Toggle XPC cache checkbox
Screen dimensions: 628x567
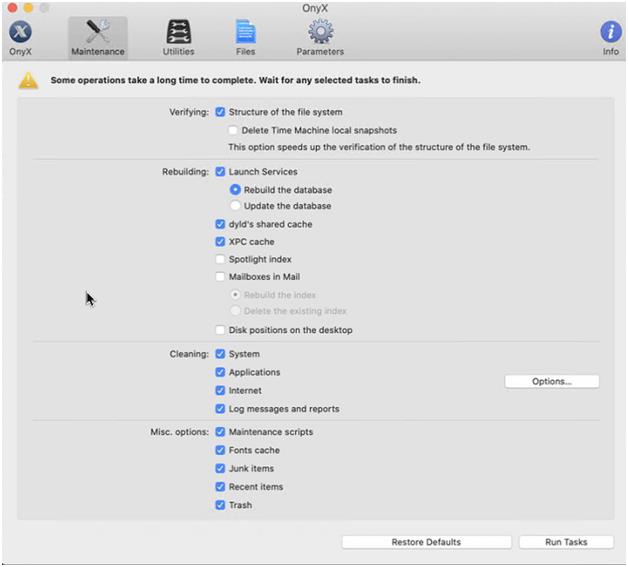point(220,241)
